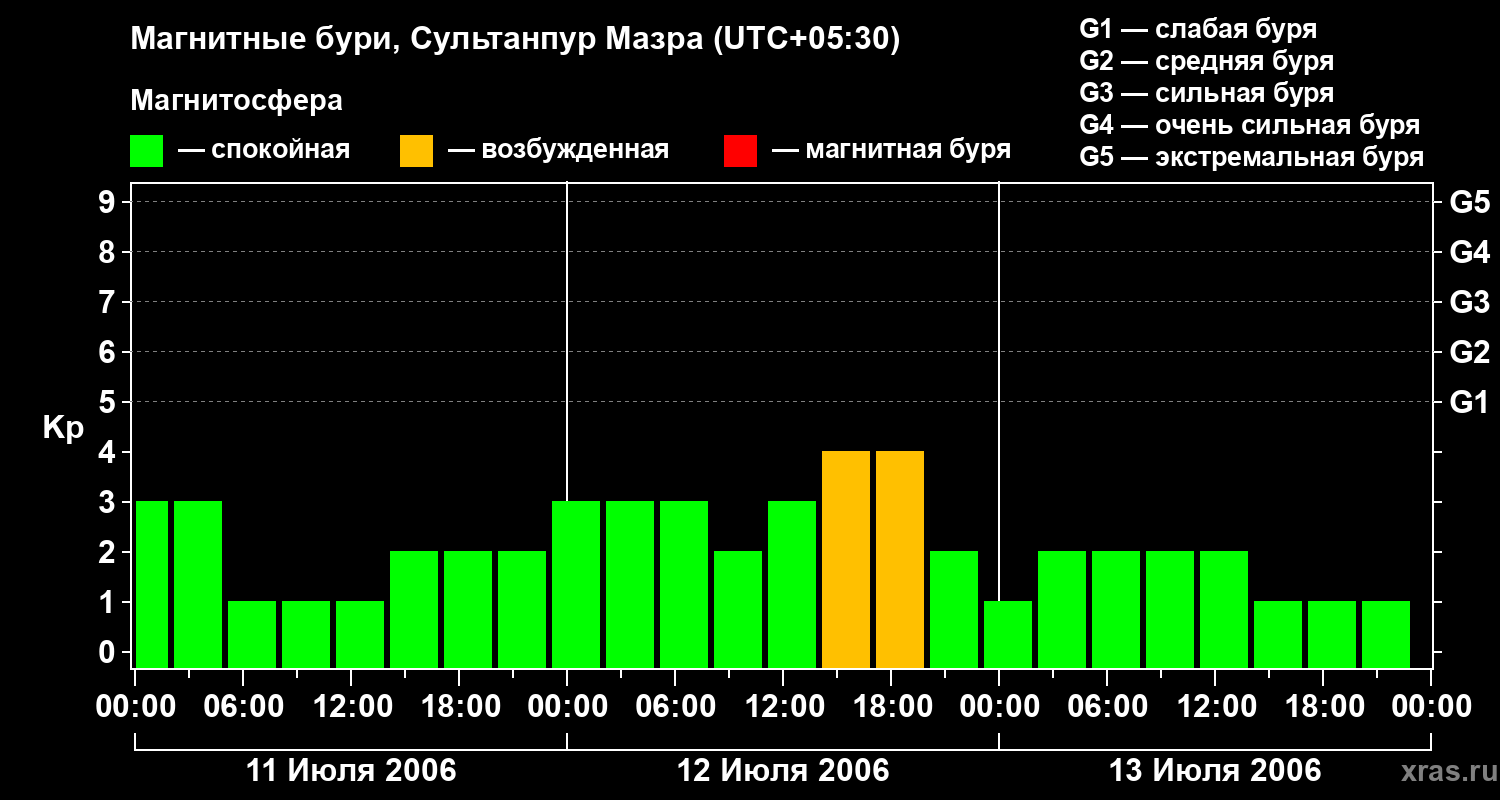Click the 06:00 time label for 11 July

point(243,706)
